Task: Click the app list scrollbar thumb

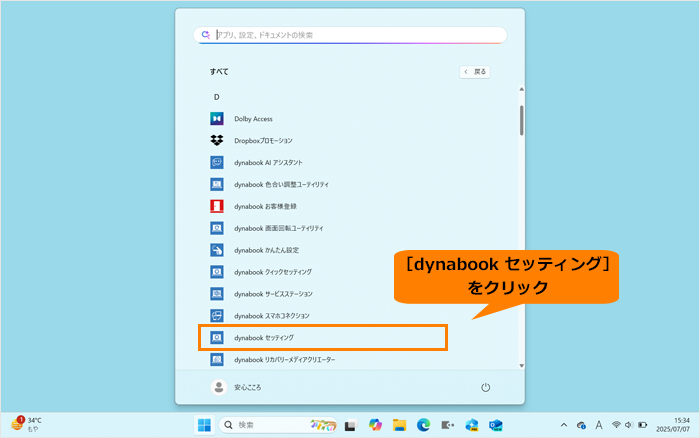Action: click(x=521, y=120)
